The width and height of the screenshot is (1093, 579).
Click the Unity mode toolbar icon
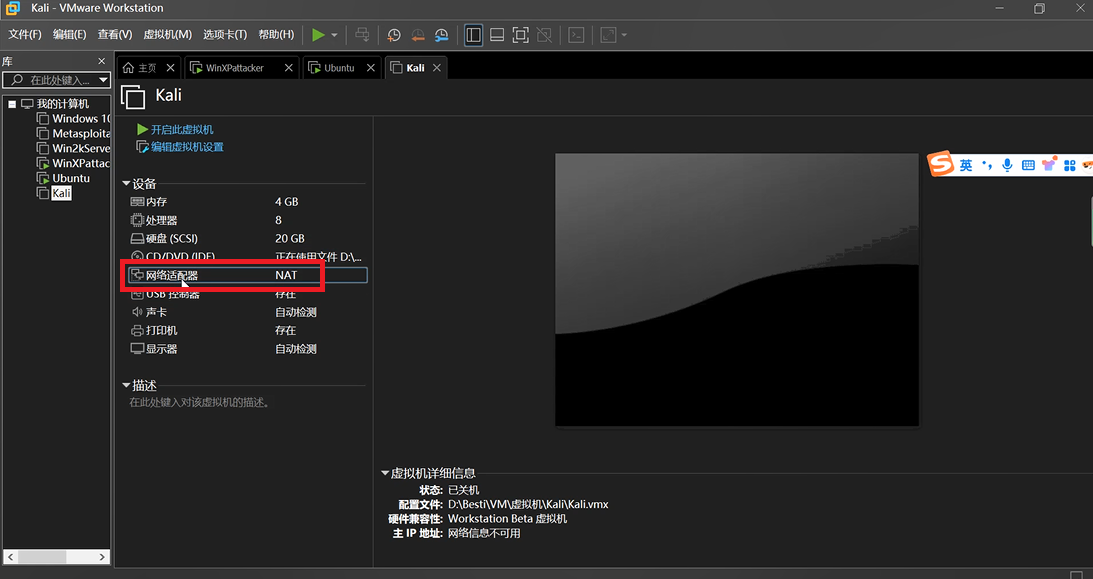544,35
